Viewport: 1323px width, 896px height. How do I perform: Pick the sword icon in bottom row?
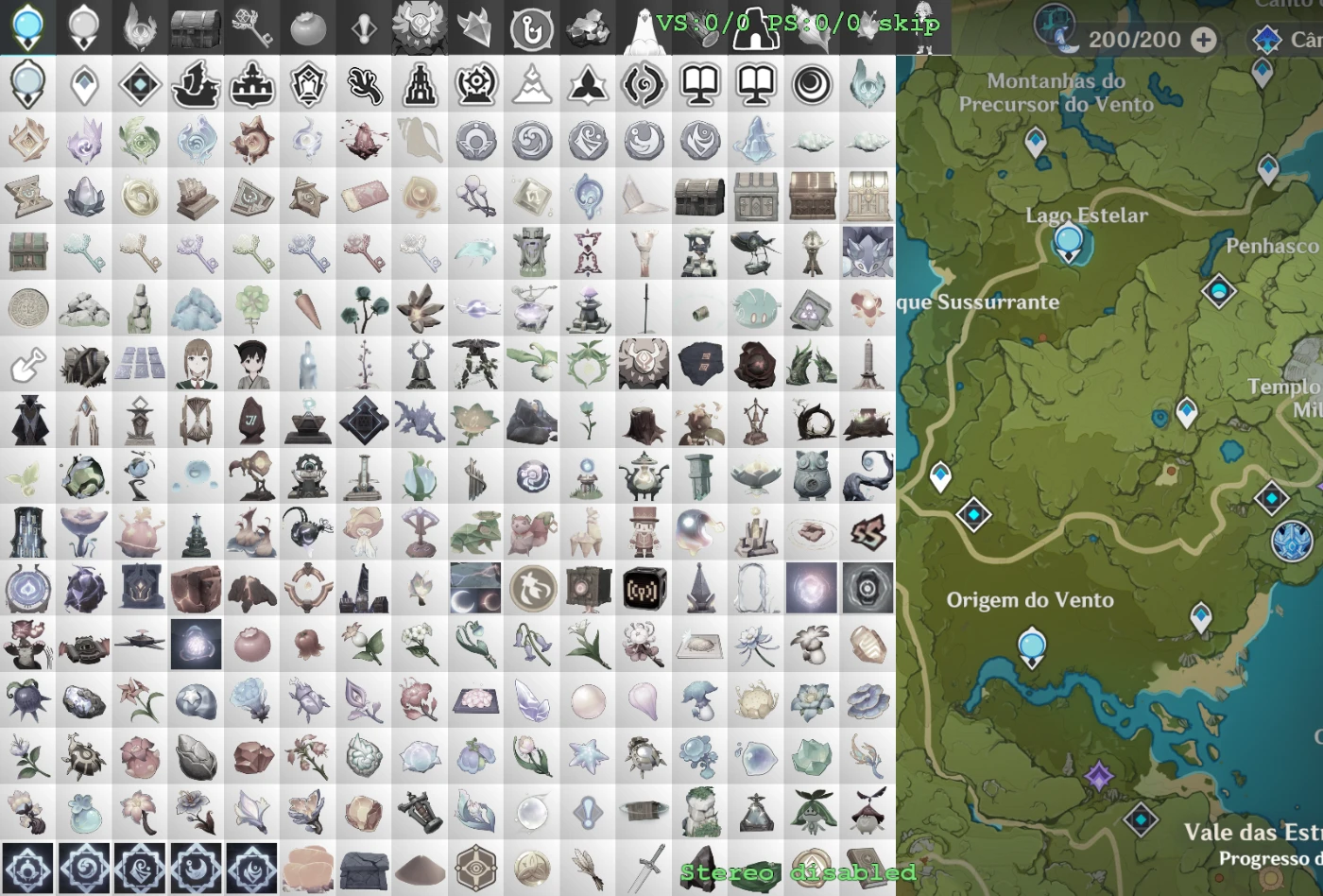[x=644, y=868]
